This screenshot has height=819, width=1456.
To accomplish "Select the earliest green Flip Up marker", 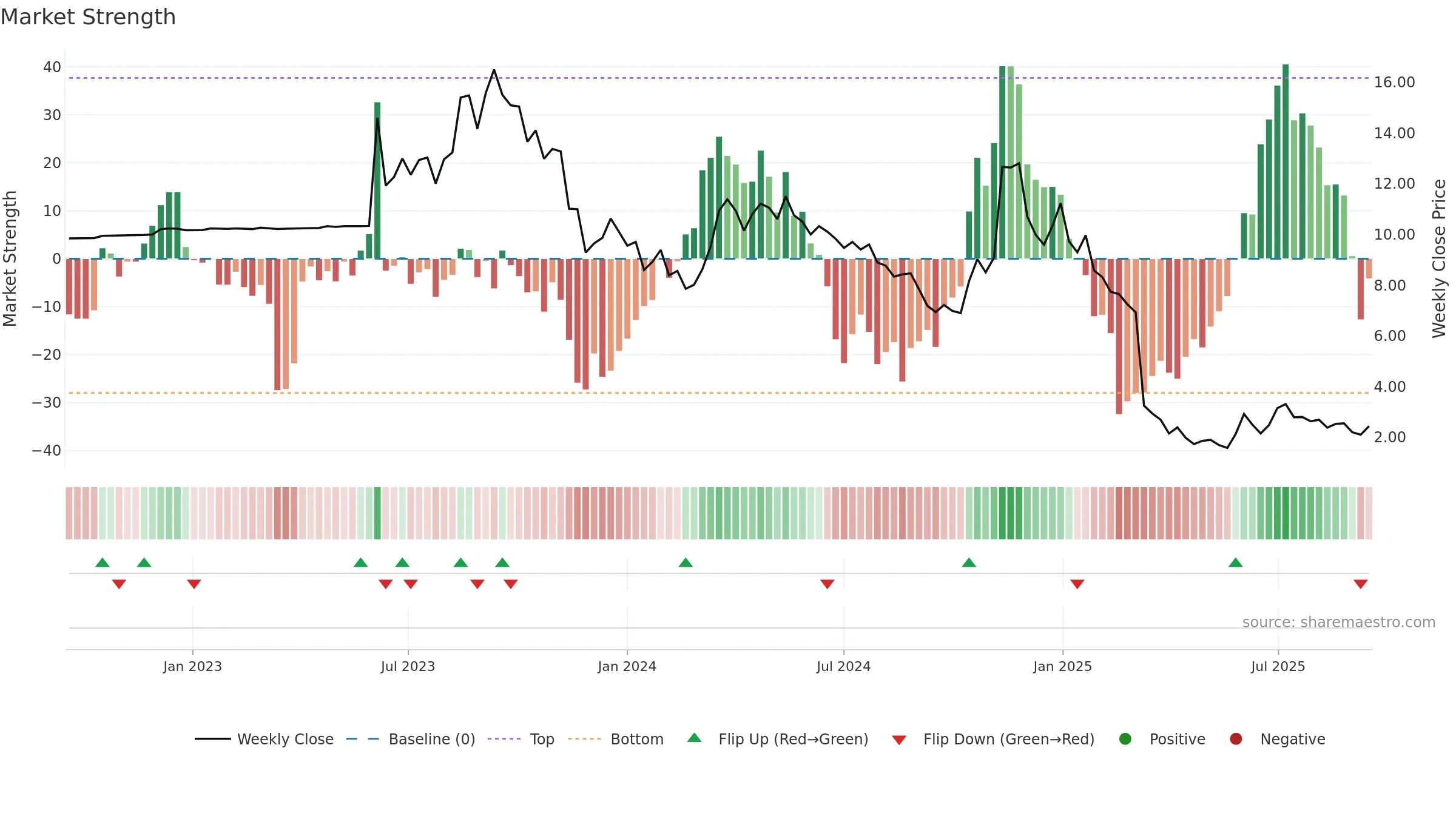I will pyautogui.click(x=103, y=562).
